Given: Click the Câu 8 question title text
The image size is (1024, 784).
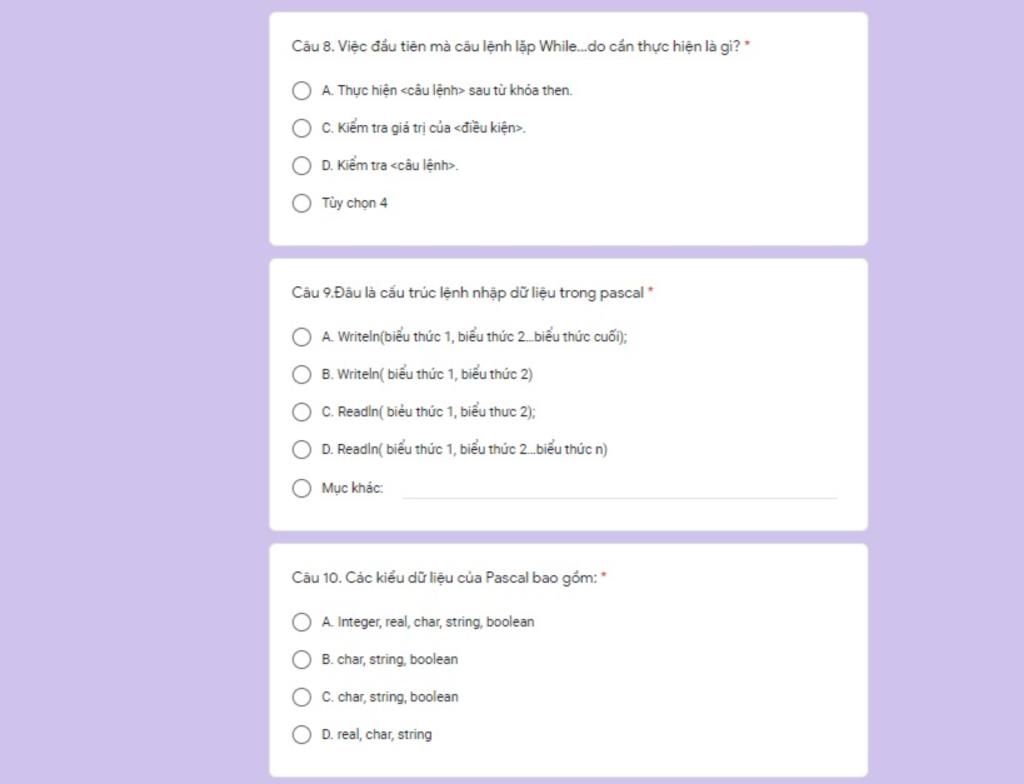Looking at the screenshot, I should (x=516, y=46).
